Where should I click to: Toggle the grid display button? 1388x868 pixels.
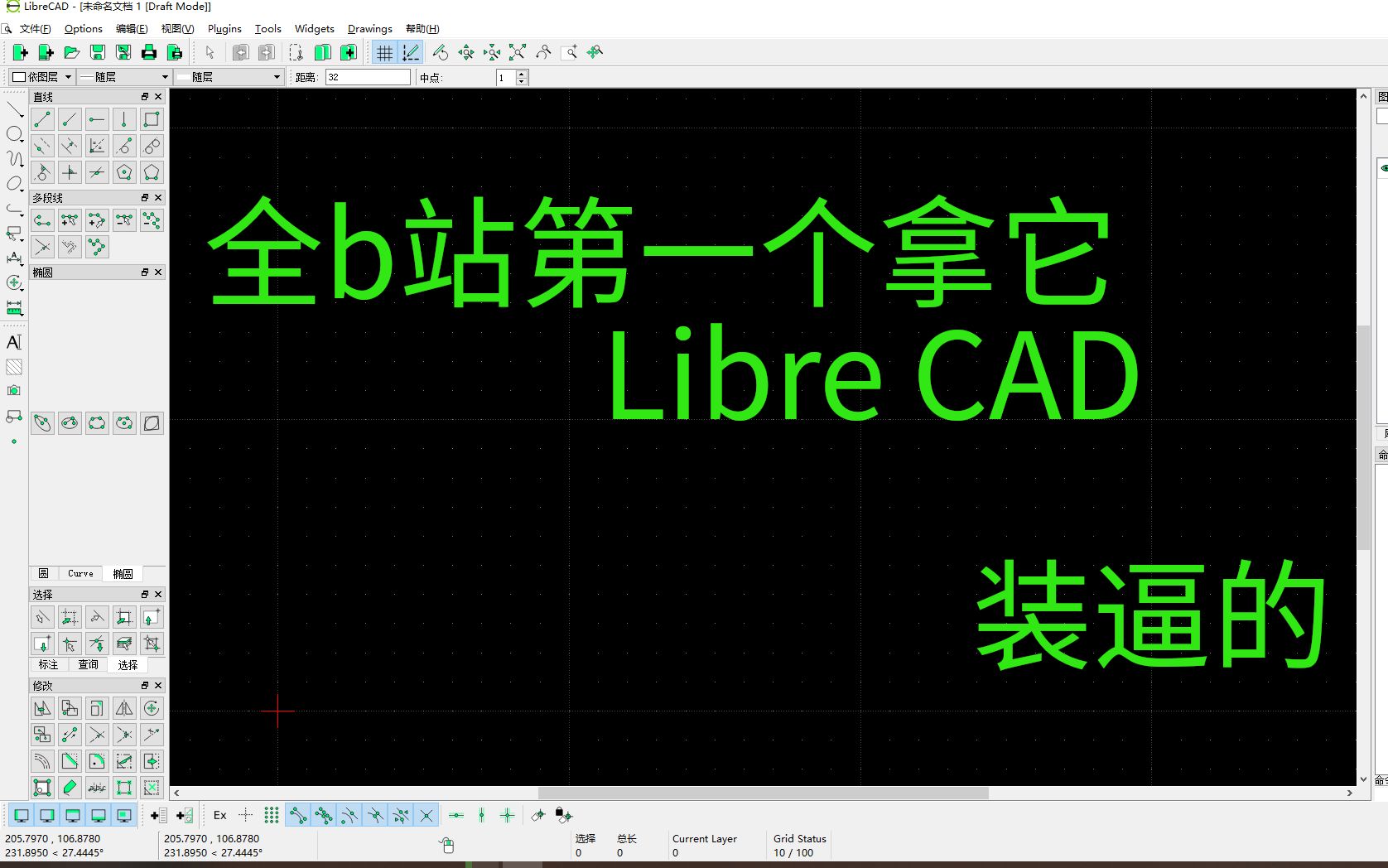coord(384,53)
